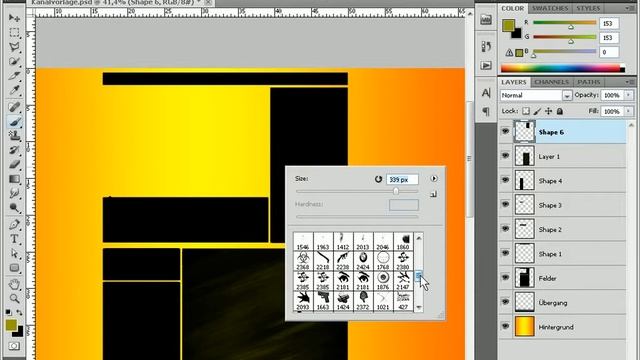Screen dimensions: 640x360
Task: Select the Gradient tool
Action: point(14,179)
